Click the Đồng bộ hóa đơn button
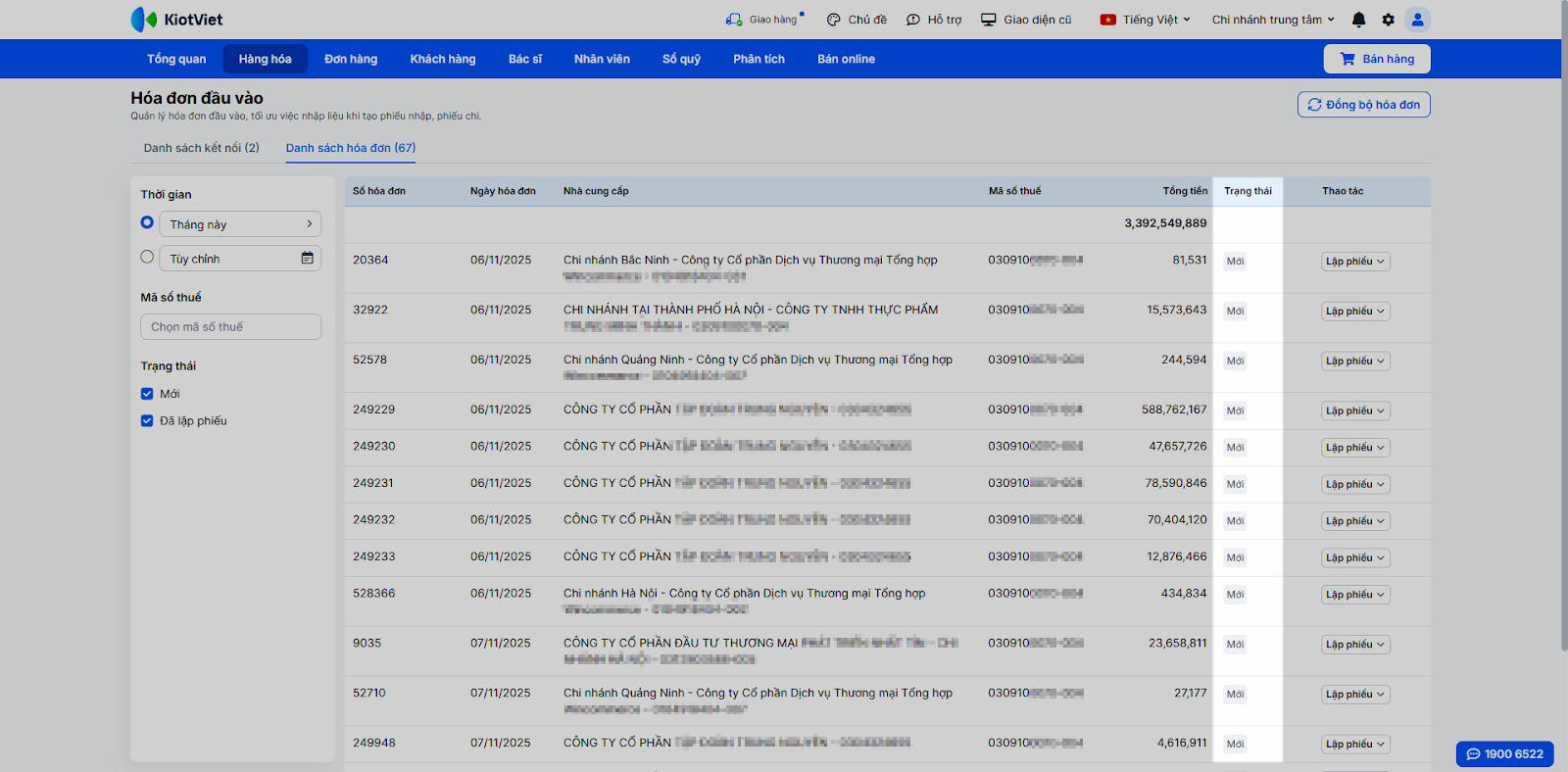Image resolution: width=1568 pixels, height=772 pixels. point(1363,105)
